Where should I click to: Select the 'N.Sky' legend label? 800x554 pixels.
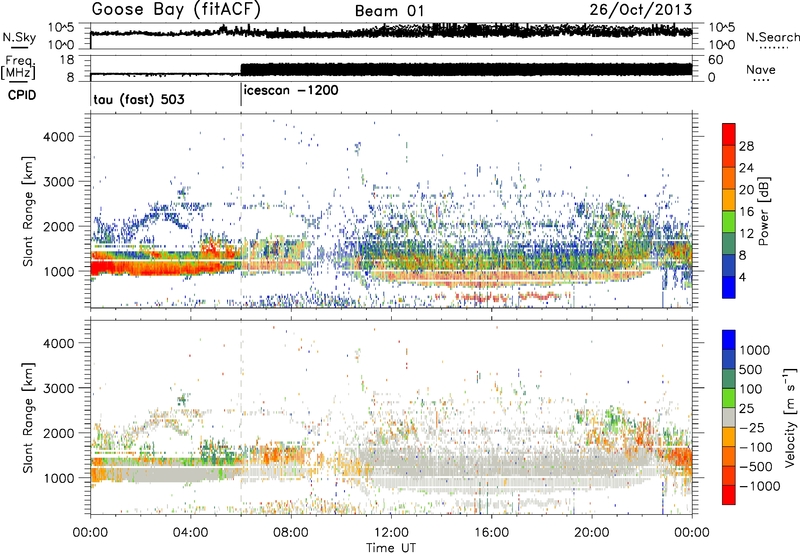(x=19, y=37)
